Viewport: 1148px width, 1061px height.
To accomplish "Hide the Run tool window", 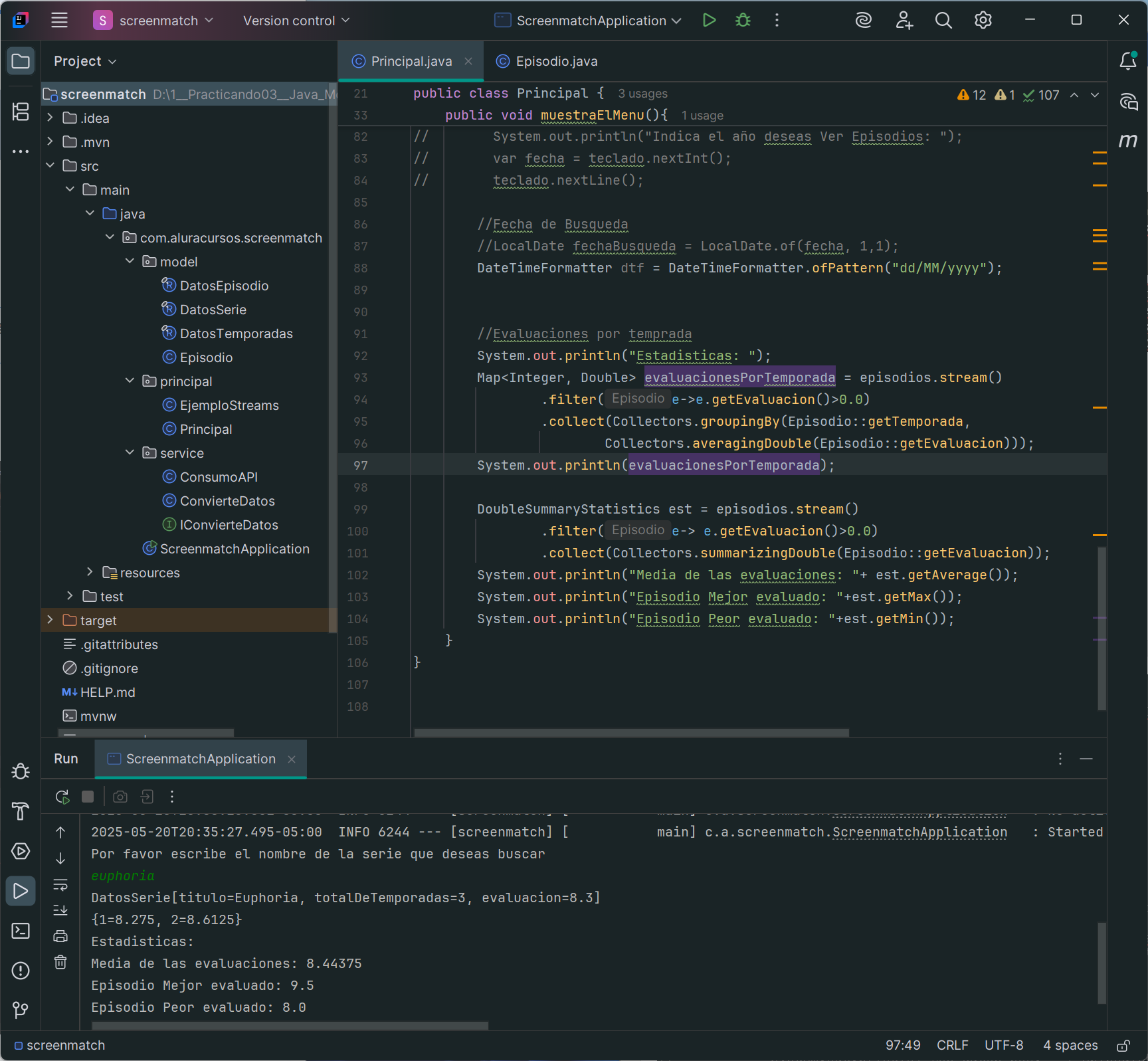I will coord(1086,759).
